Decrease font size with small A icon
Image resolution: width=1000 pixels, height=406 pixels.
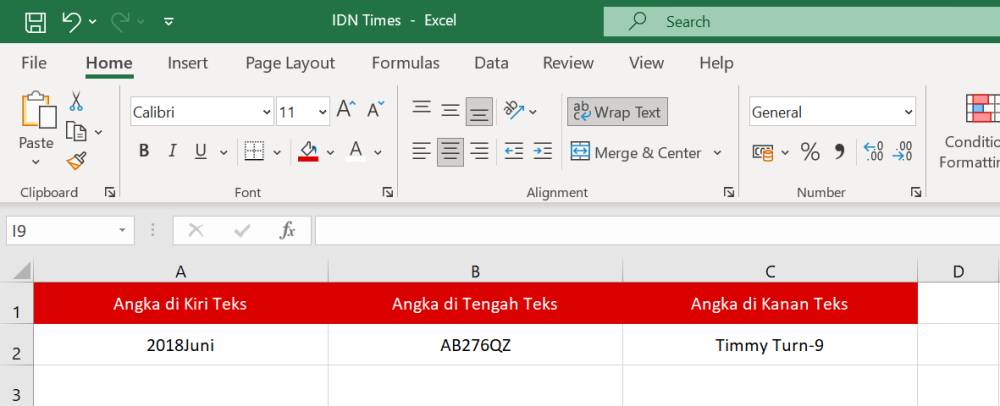[376, 109]
